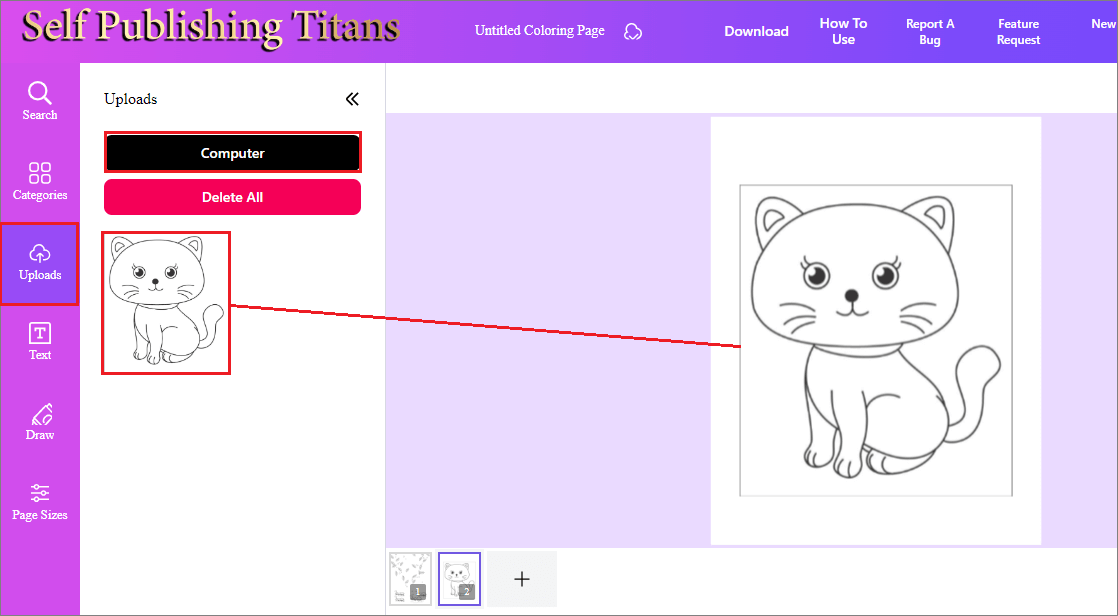The width and height of the screenshot is (1118, 616).
Task: Open the Search panel in sidebar
Action: click(x=40, y=98)
